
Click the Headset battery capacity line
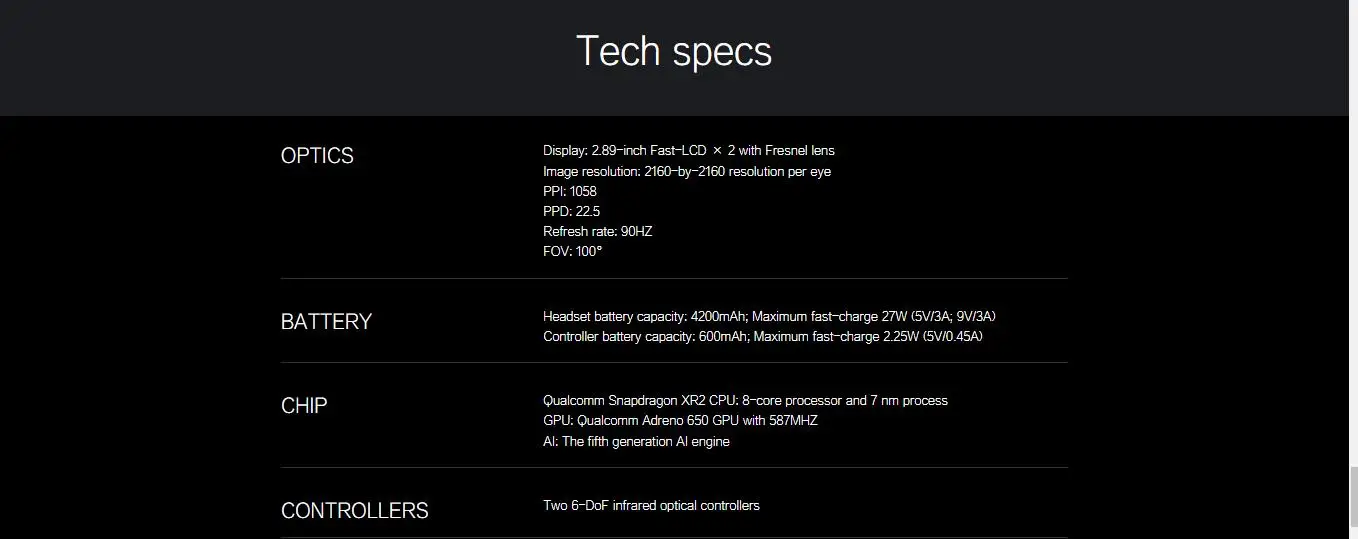(x=768, y=316)
